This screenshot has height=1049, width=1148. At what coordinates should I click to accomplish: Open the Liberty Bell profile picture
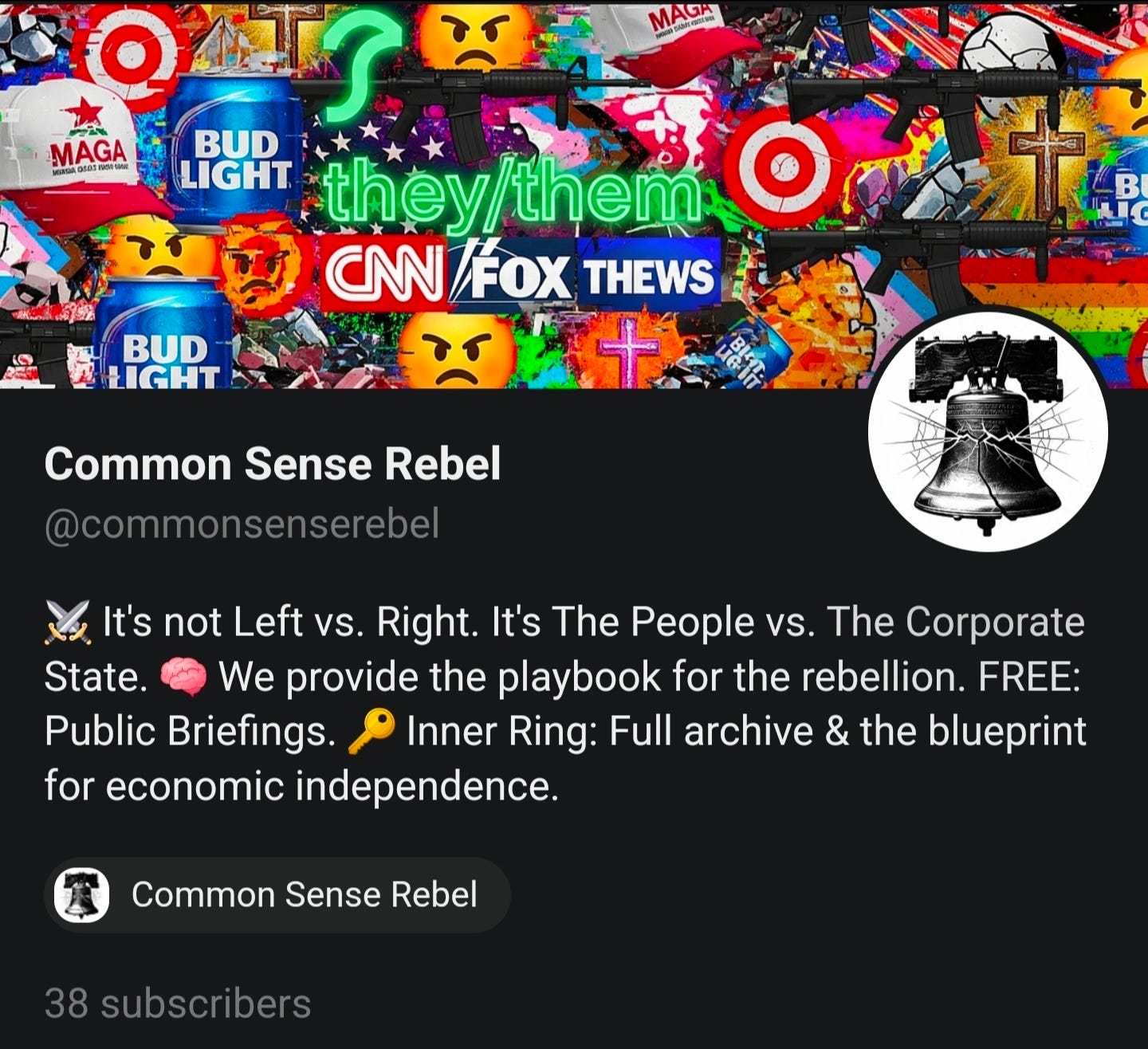(988, 431)
